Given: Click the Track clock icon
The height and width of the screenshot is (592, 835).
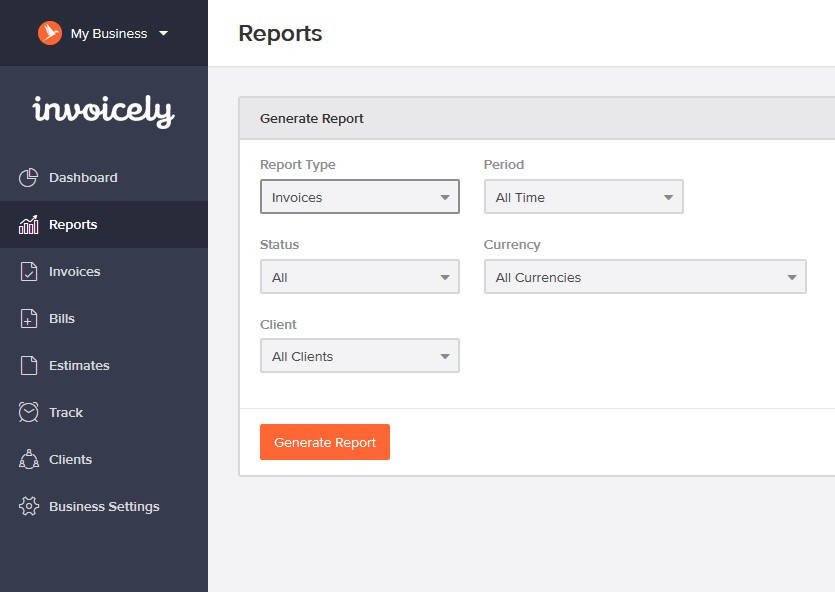Looking at the screenshot, I should (x=29, y=413).
